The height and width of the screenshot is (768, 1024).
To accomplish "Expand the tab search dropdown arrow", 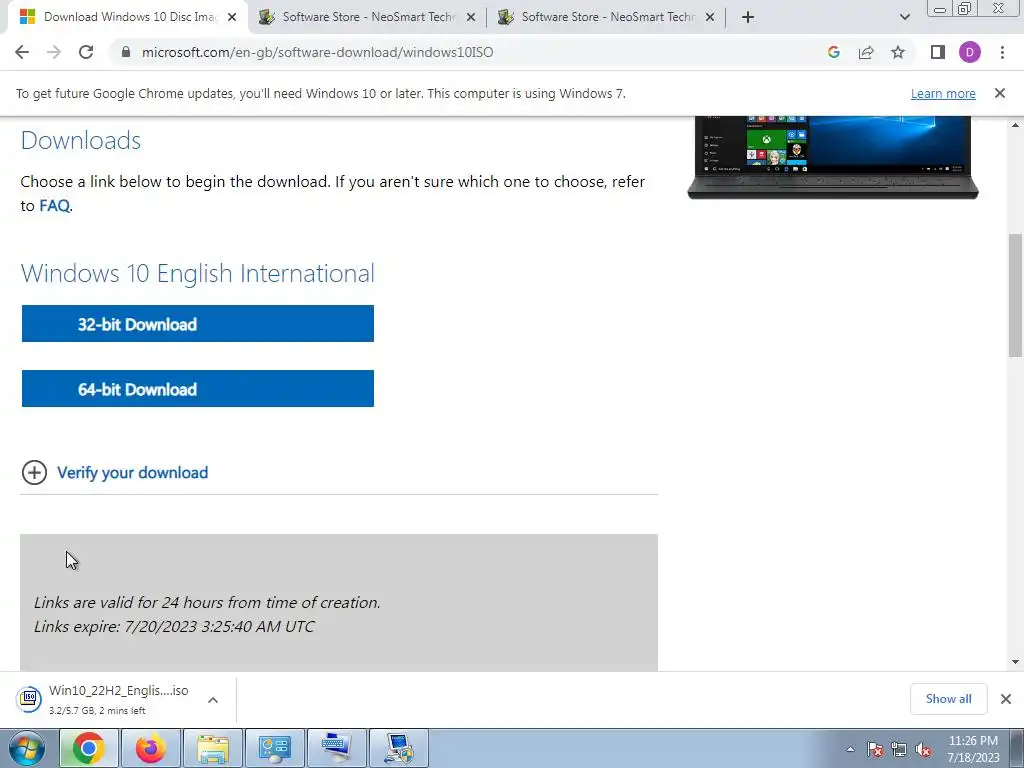I will [904, 17].
